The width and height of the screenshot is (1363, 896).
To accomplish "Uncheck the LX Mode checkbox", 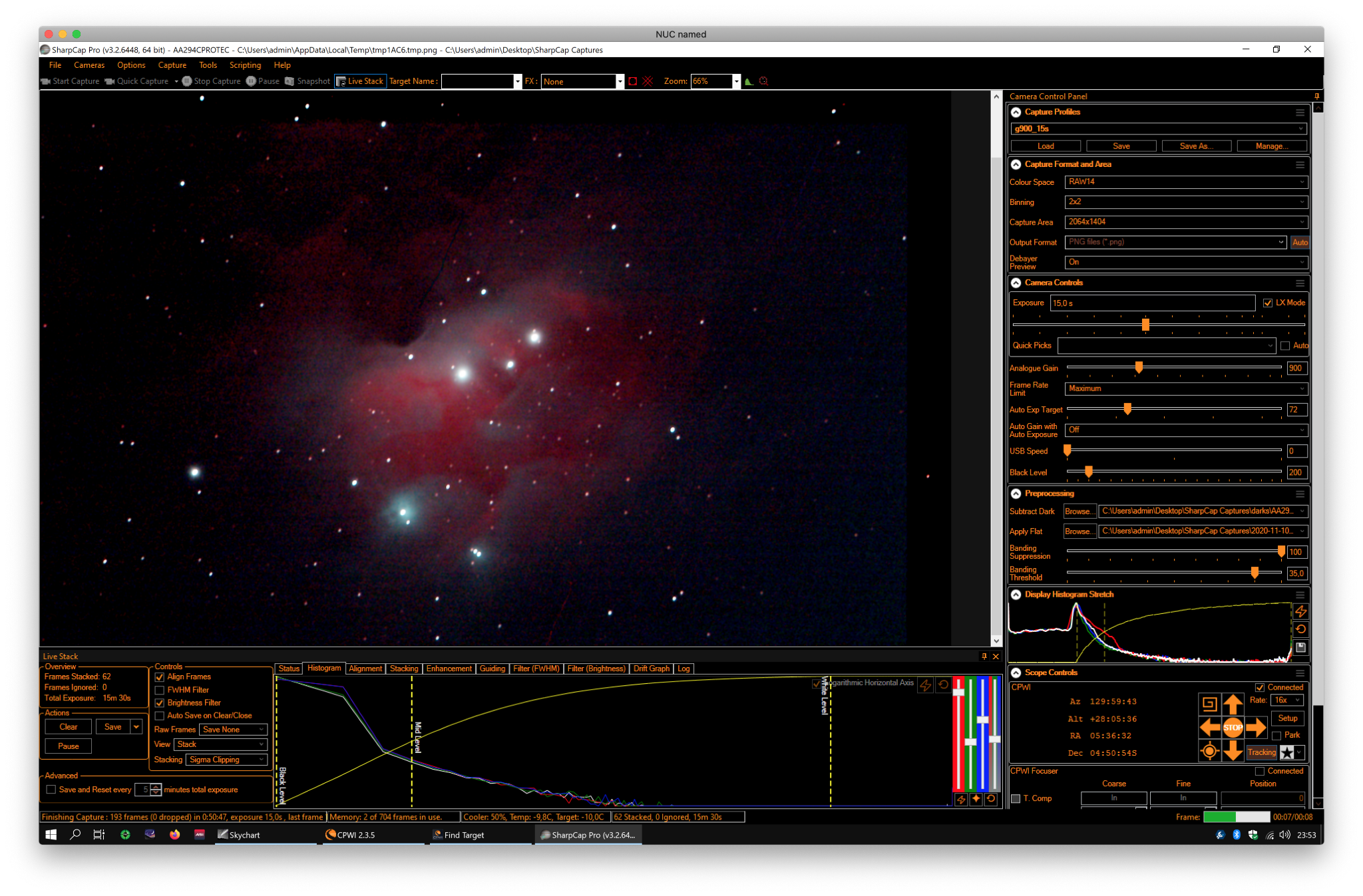I will click(x=1268, y=303).
